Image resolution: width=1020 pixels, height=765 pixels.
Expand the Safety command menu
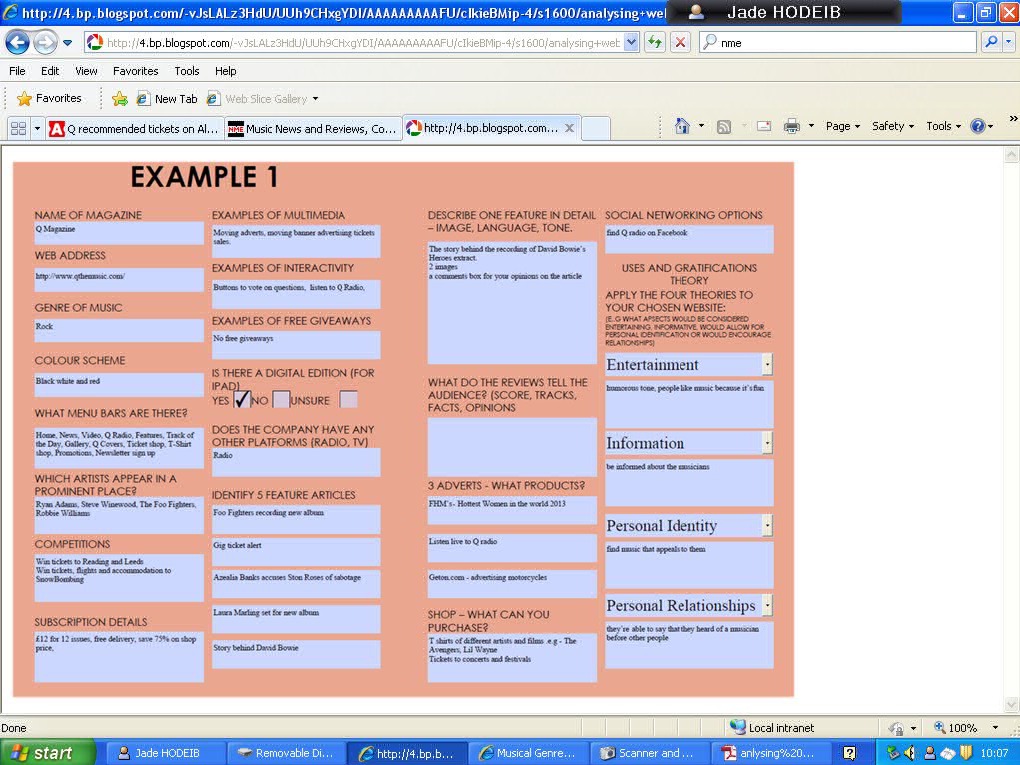click(x=893, y=126)
